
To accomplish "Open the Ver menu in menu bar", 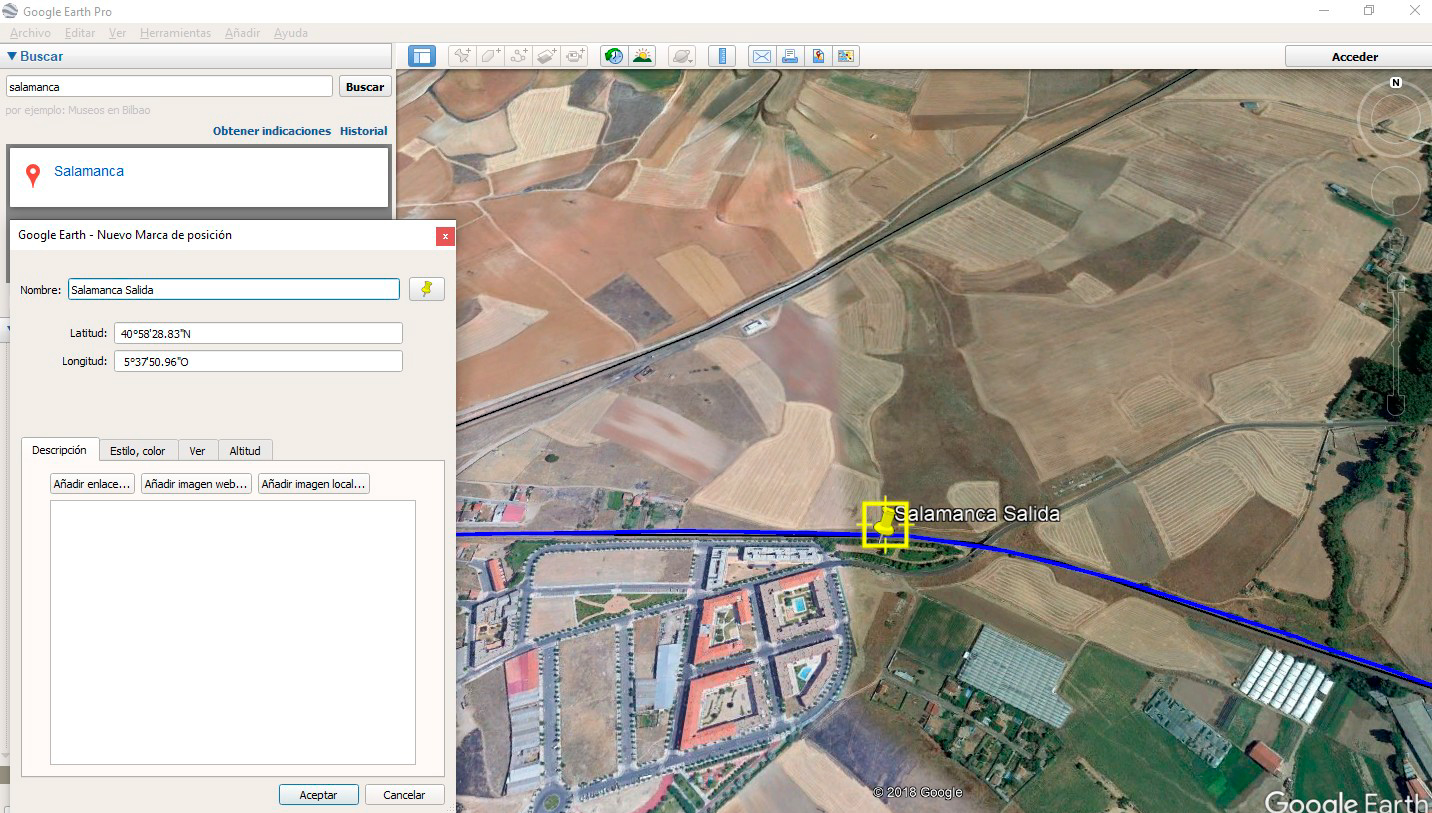I will pos(118,33).
